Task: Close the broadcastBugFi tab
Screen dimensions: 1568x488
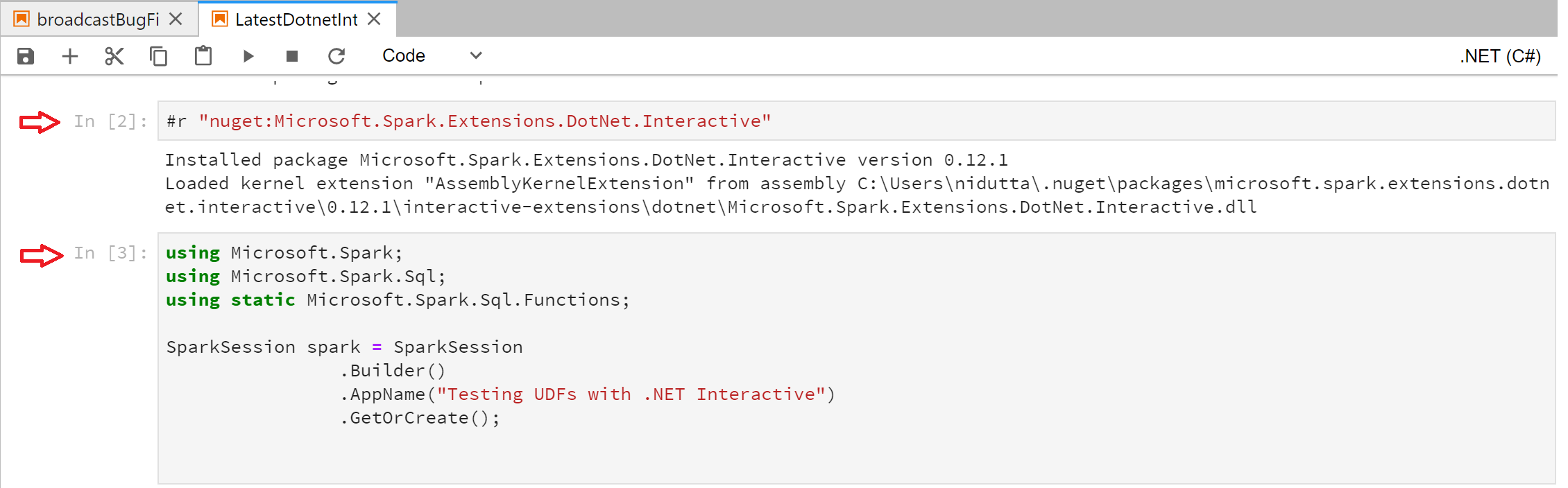Action: 176,19
